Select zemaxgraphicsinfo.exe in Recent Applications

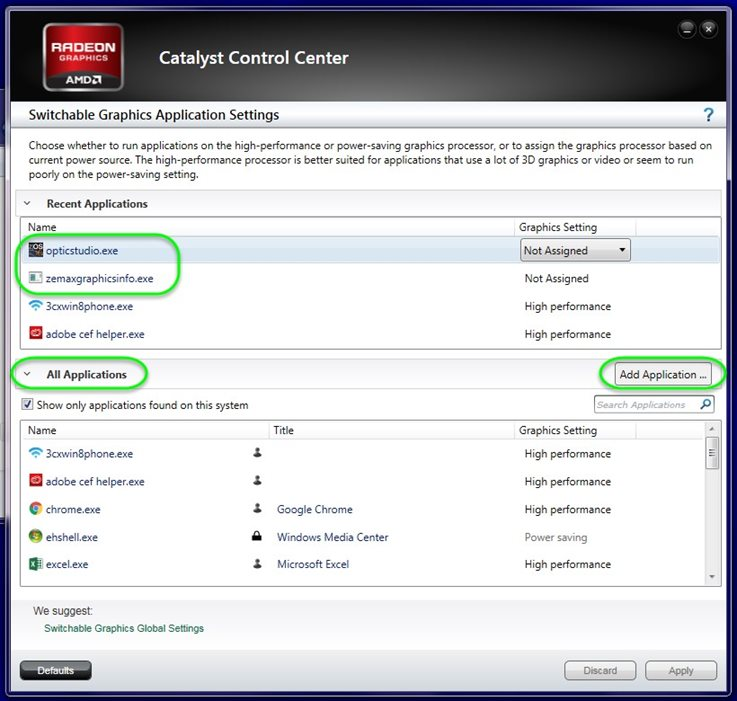(99, 278)
